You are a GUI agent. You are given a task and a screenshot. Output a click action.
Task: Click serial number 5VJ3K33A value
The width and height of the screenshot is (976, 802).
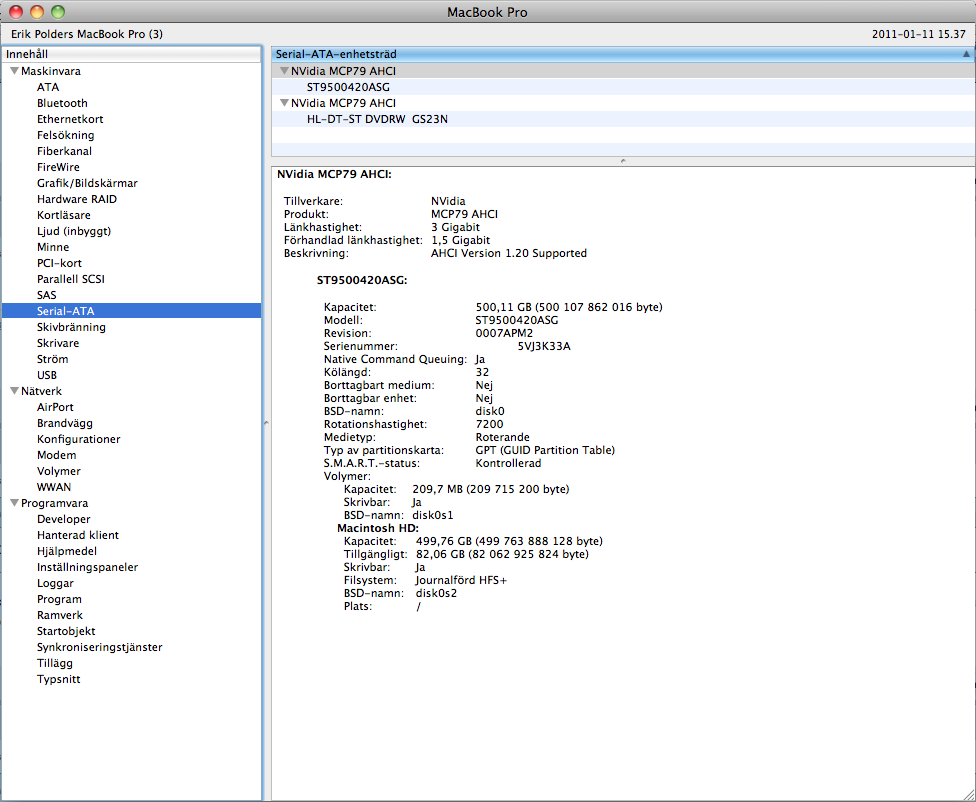pyautogui.click(x=544, y=346)
